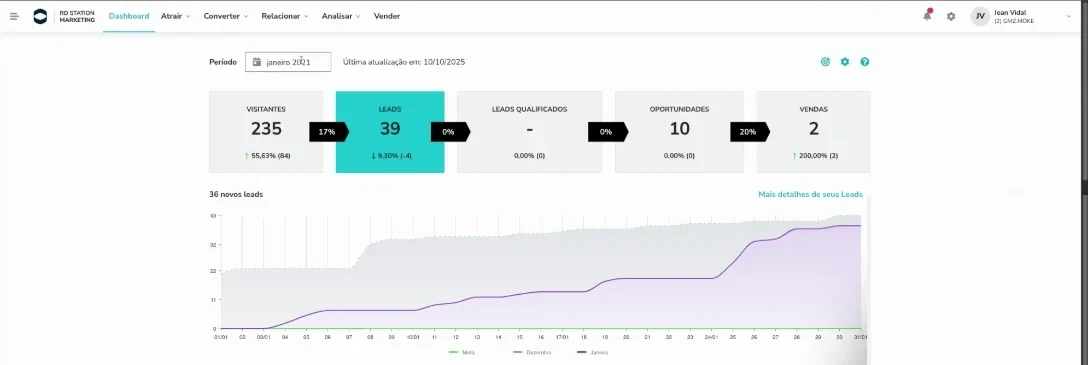The image size is (1088, 365).
Task: Select the highlighted Leads funnel card
Action: [390, 132]
